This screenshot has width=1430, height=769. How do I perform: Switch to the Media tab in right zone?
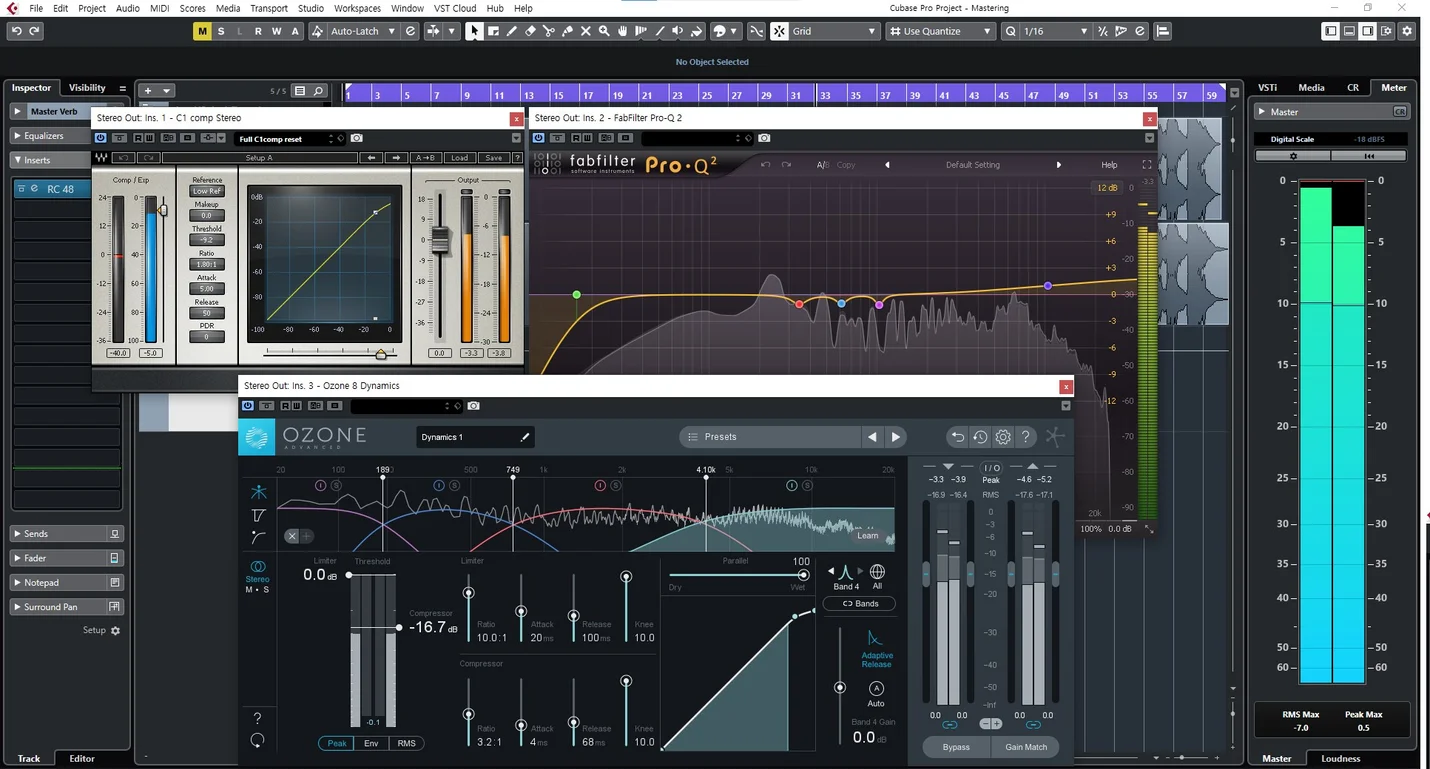(x=1311, y=88)
